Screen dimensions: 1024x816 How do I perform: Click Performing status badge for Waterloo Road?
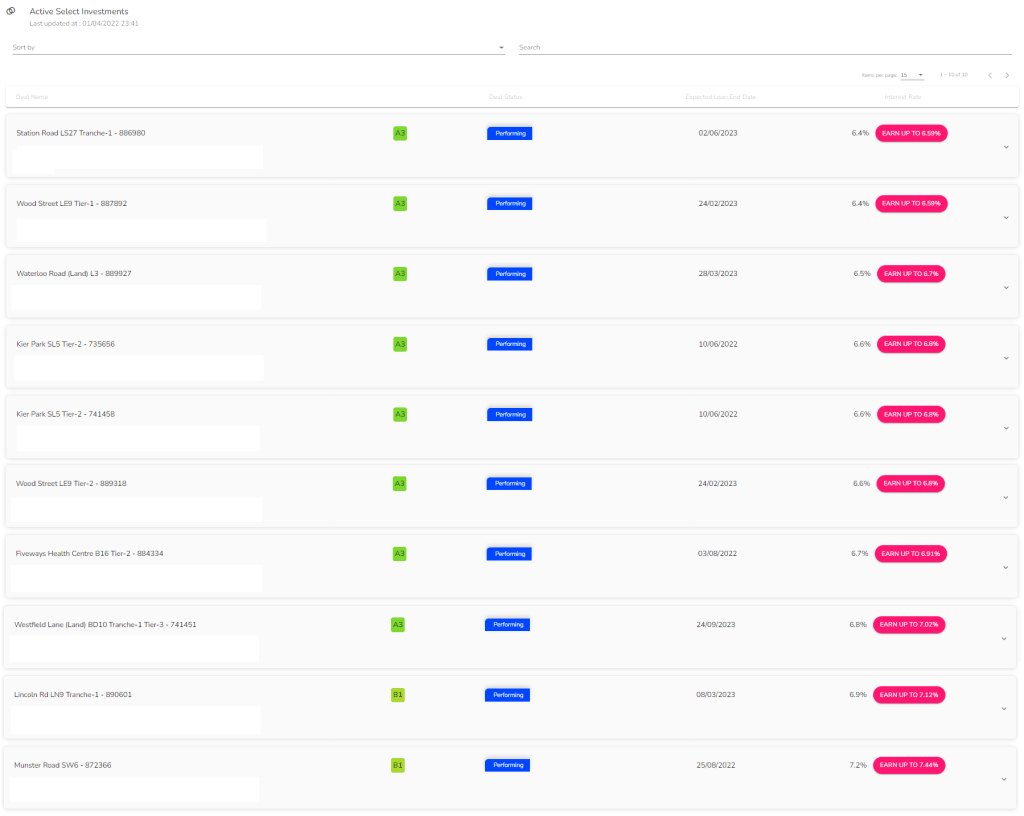(510, 273)
